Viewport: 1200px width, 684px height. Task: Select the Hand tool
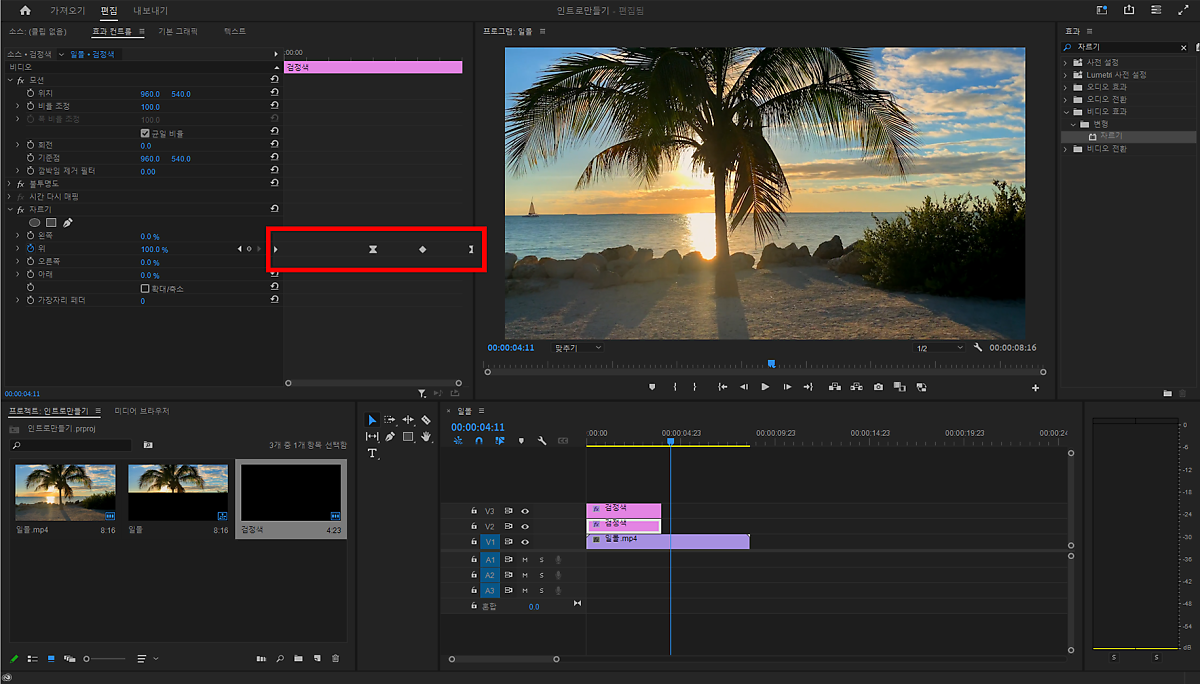point(426,437)
